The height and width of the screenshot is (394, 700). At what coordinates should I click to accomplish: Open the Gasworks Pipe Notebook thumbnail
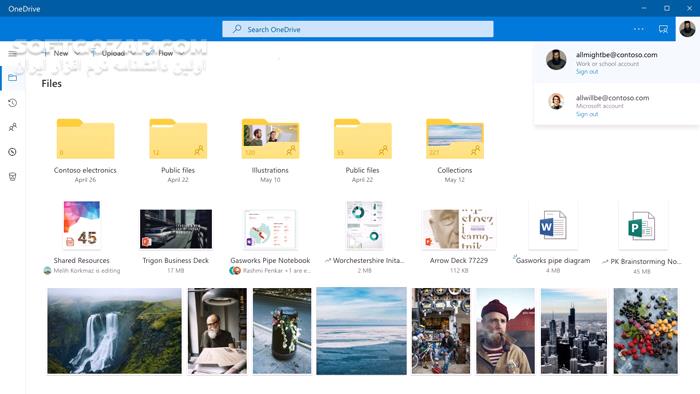pyautogui.click(x=270, y=229)
